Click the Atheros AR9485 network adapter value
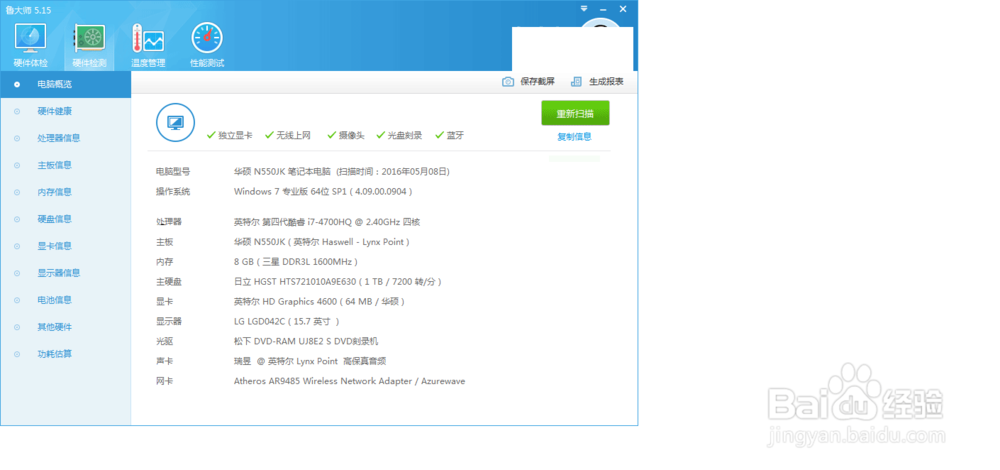Viewport: 1000px width, 470px height. [349, 381]
